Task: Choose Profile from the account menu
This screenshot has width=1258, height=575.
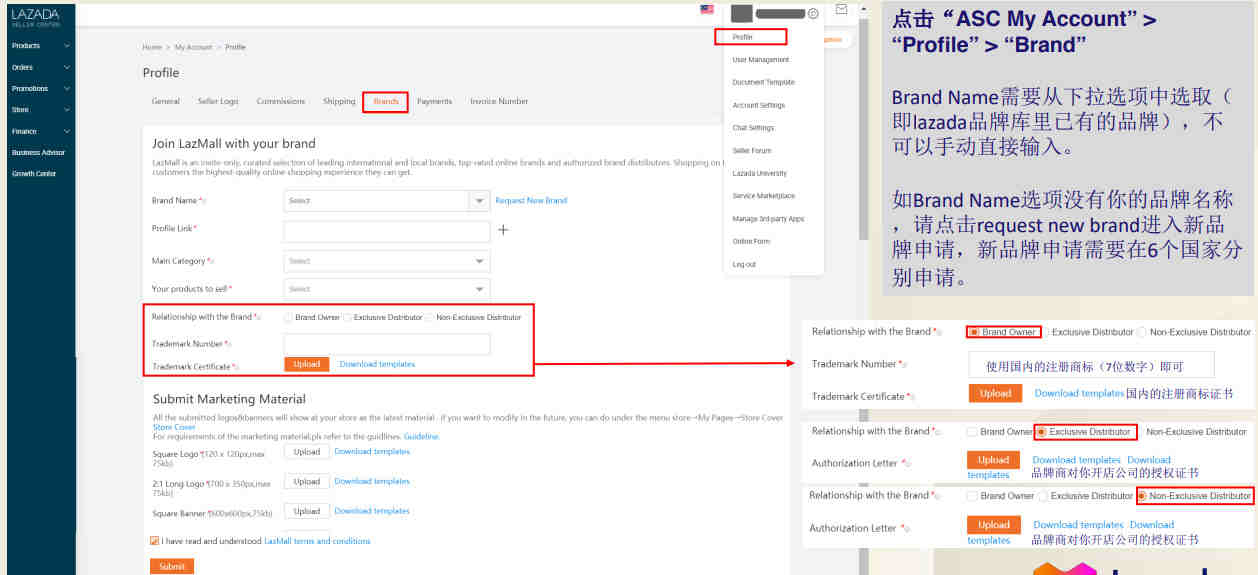Action: 743,37
